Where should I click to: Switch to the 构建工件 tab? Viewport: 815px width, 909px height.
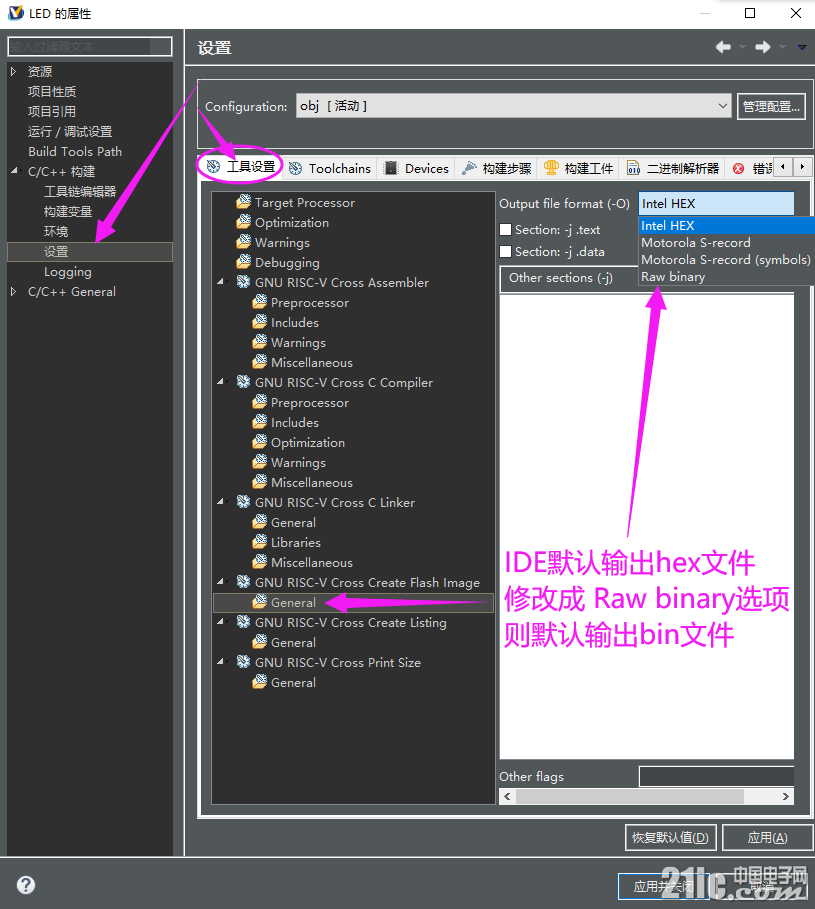tap(578, 168)
